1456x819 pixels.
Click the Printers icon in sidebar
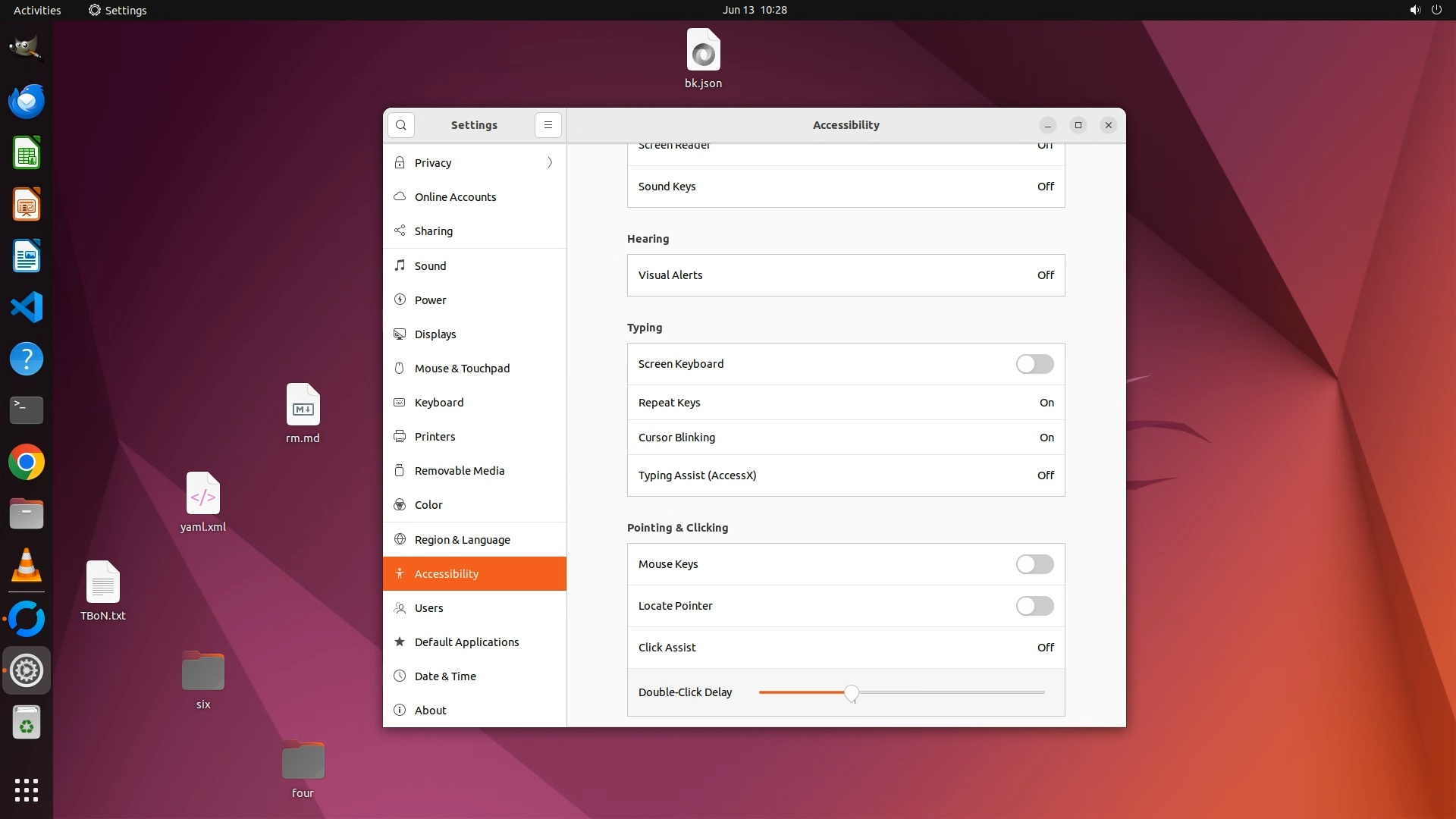click(x=400, y=436)
